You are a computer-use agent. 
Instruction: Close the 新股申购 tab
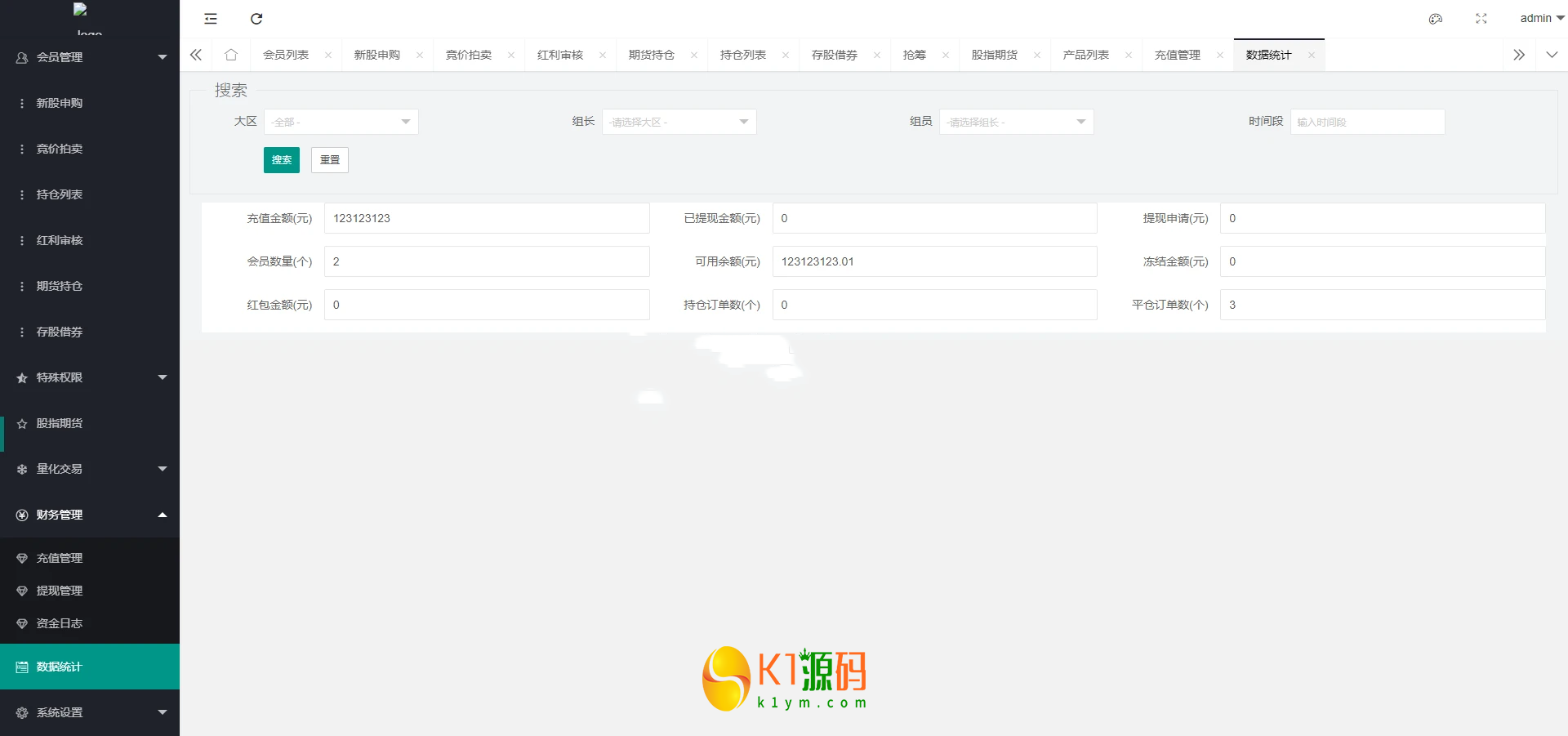tap(420, 56)
